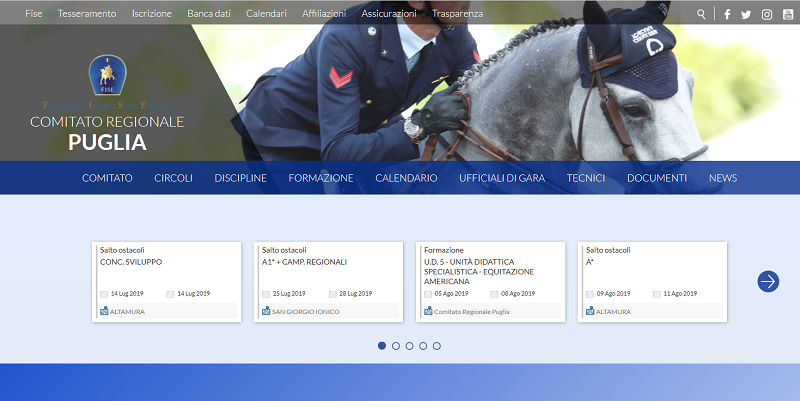Open the Twitter profile icon
Viewport: 800px width, 401px height.
pos(746,15)
